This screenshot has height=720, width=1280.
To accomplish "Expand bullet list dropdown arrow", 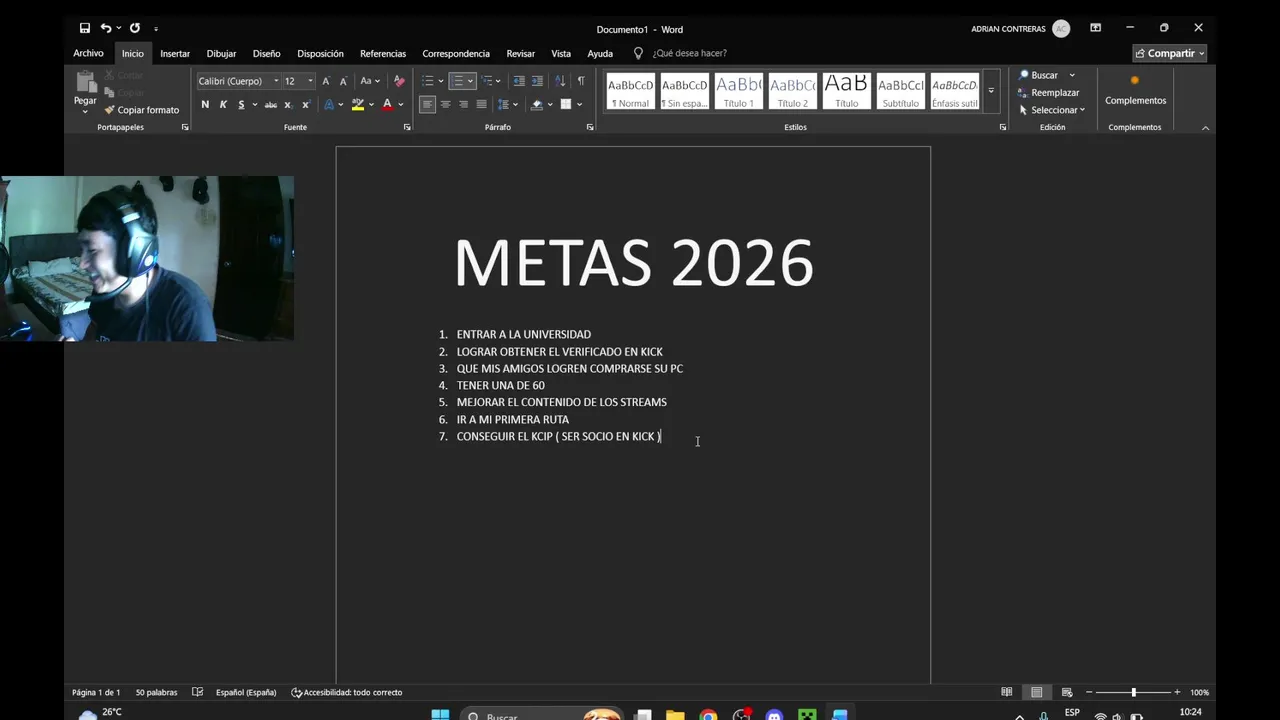I will [x=441, y=81].
